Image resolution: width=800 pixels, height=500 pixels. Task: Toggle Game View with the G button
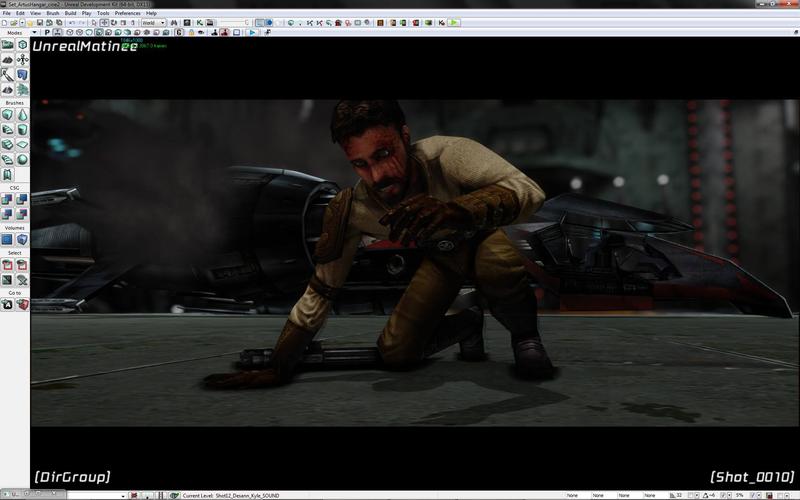pos(179,33)
